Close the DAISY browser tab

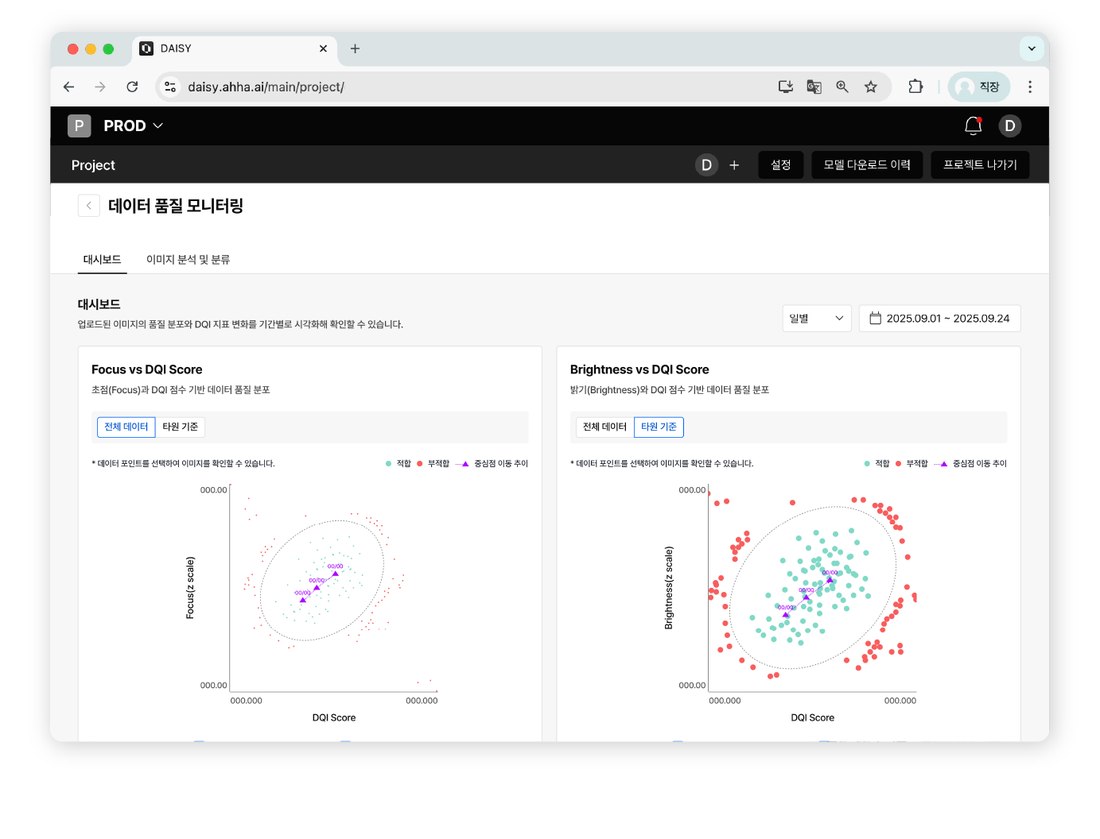tap(323, 48)
